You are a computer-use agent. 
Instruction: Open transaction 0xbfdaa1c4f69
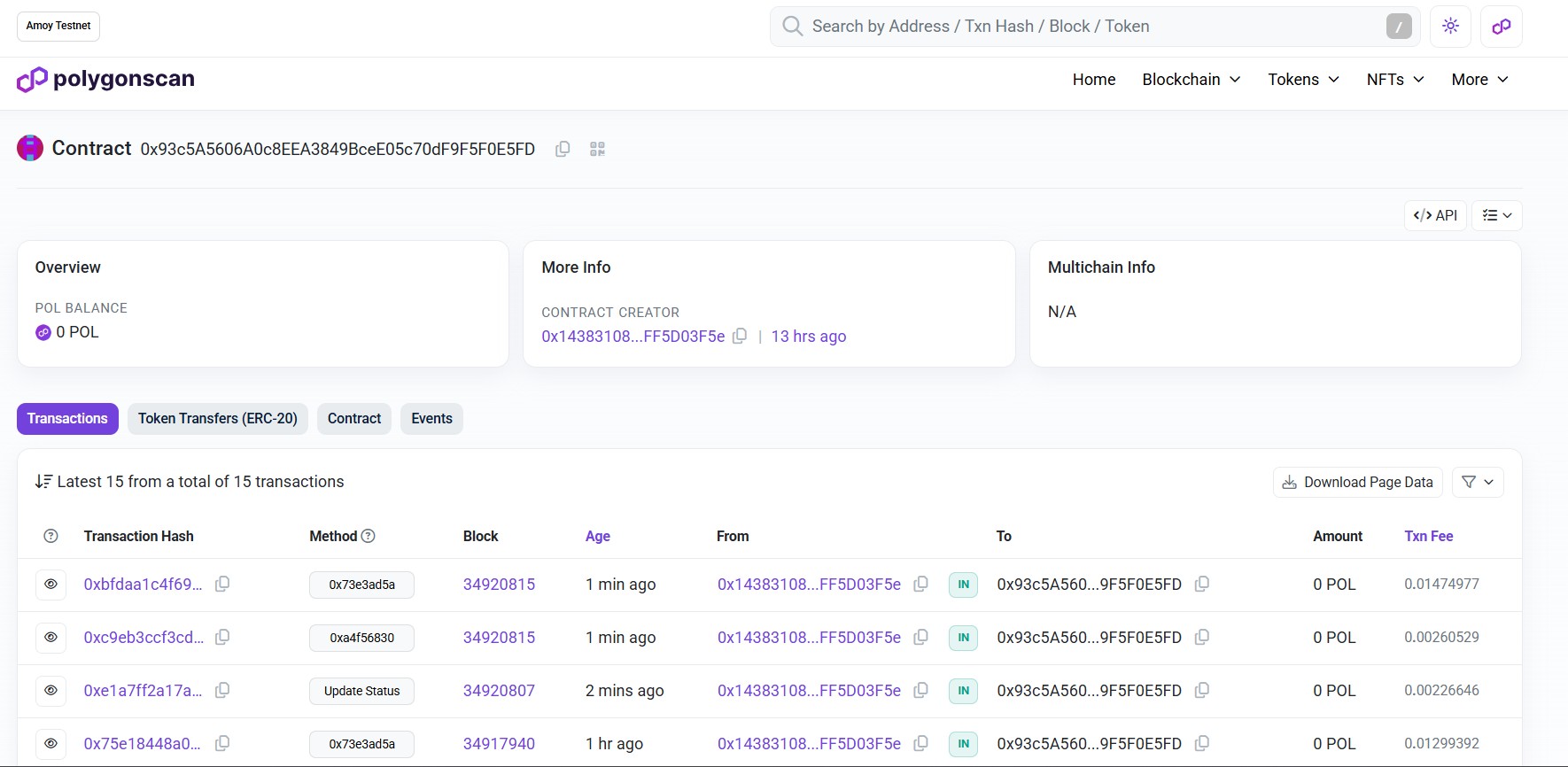(144, 585)
